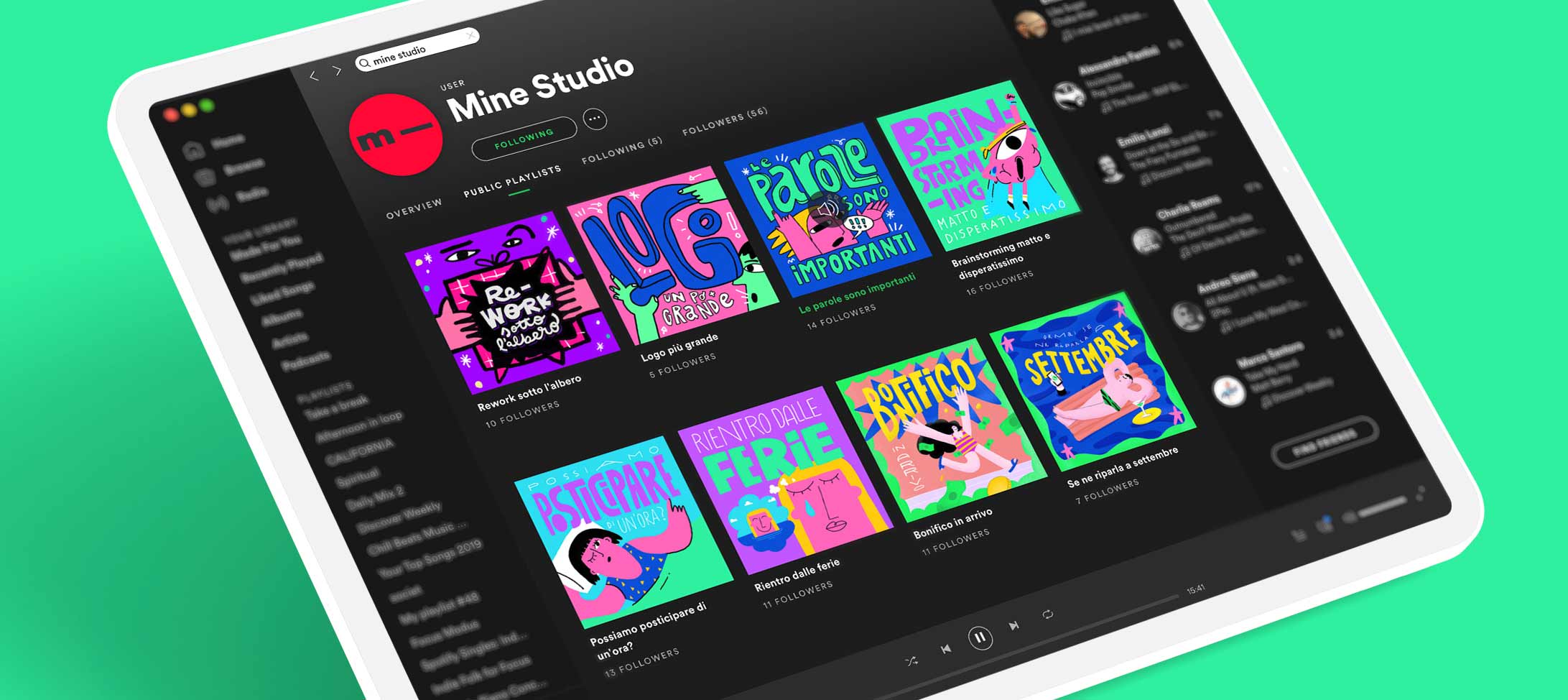Open the Rework sotto l'albero playlist cover
The width and height of the screenshot is (1568, 700).
512,302
